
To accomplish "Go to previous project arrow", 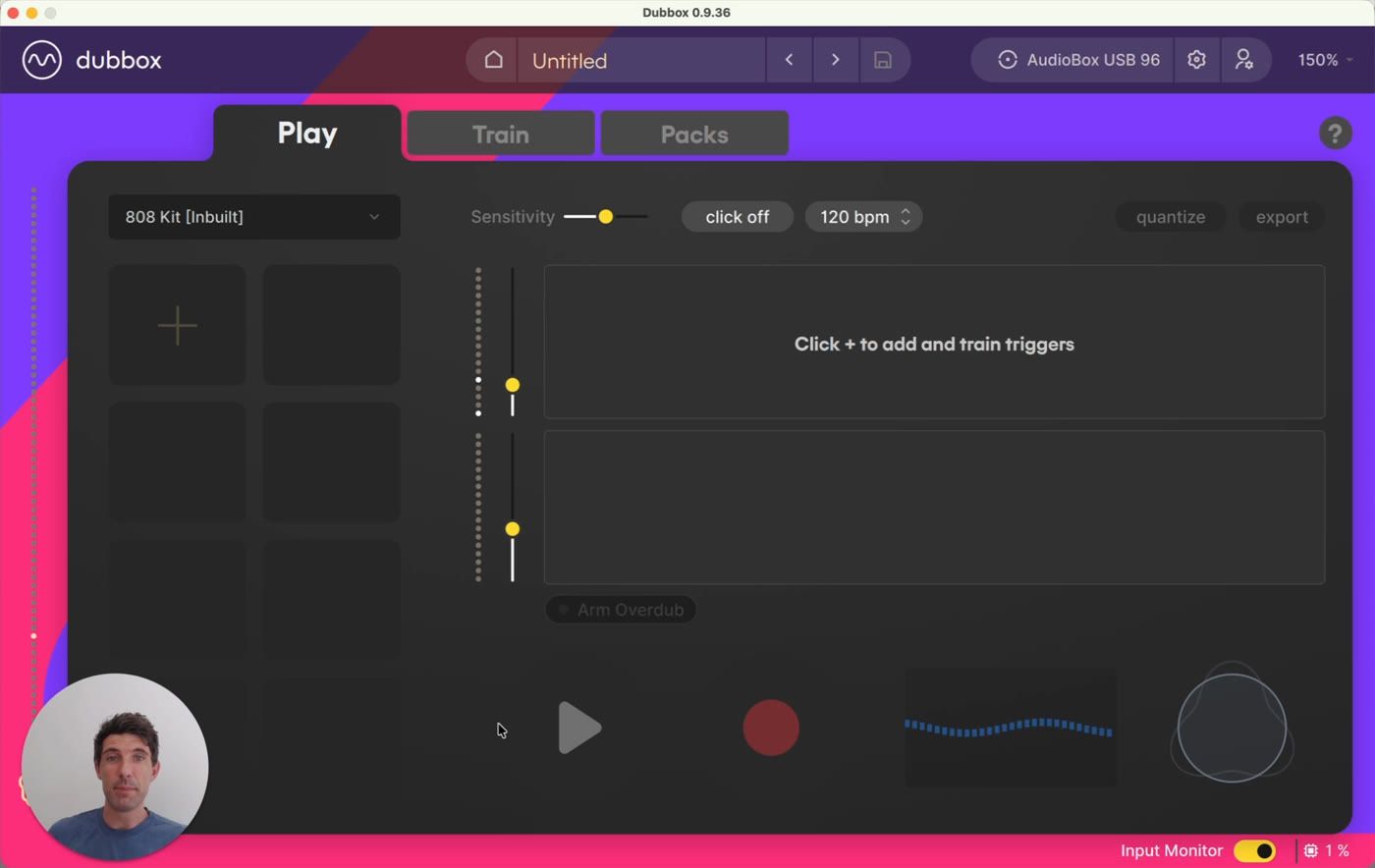I will (x=789, y=60).
